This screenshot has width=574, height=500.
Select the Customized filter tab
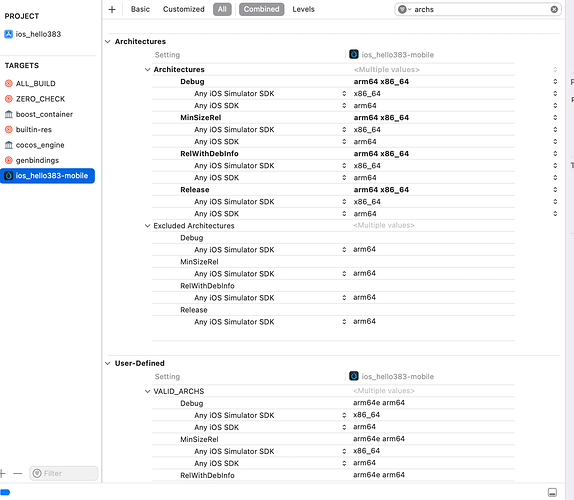click(x=183, y=9)
